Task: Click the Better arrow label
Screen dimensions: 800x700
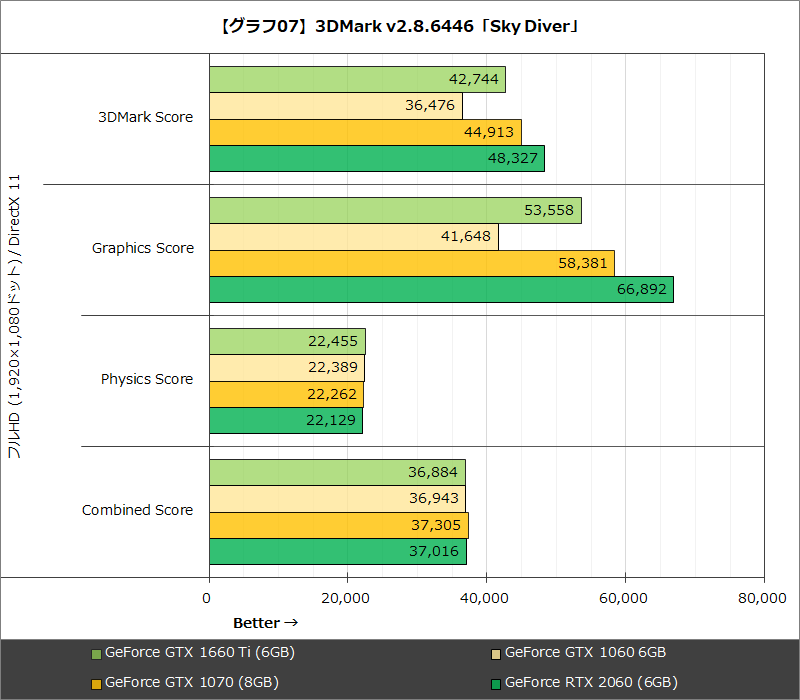Action: click(x=265, y=623)
